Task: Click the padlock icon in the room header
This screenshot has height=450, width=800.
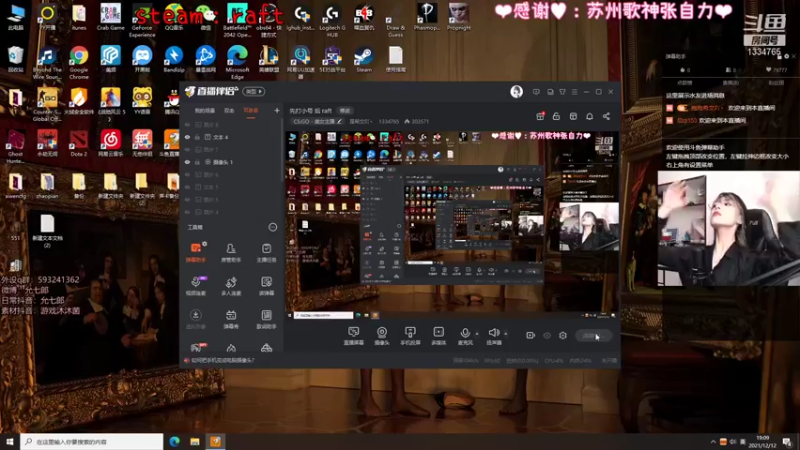Action: 556,116
